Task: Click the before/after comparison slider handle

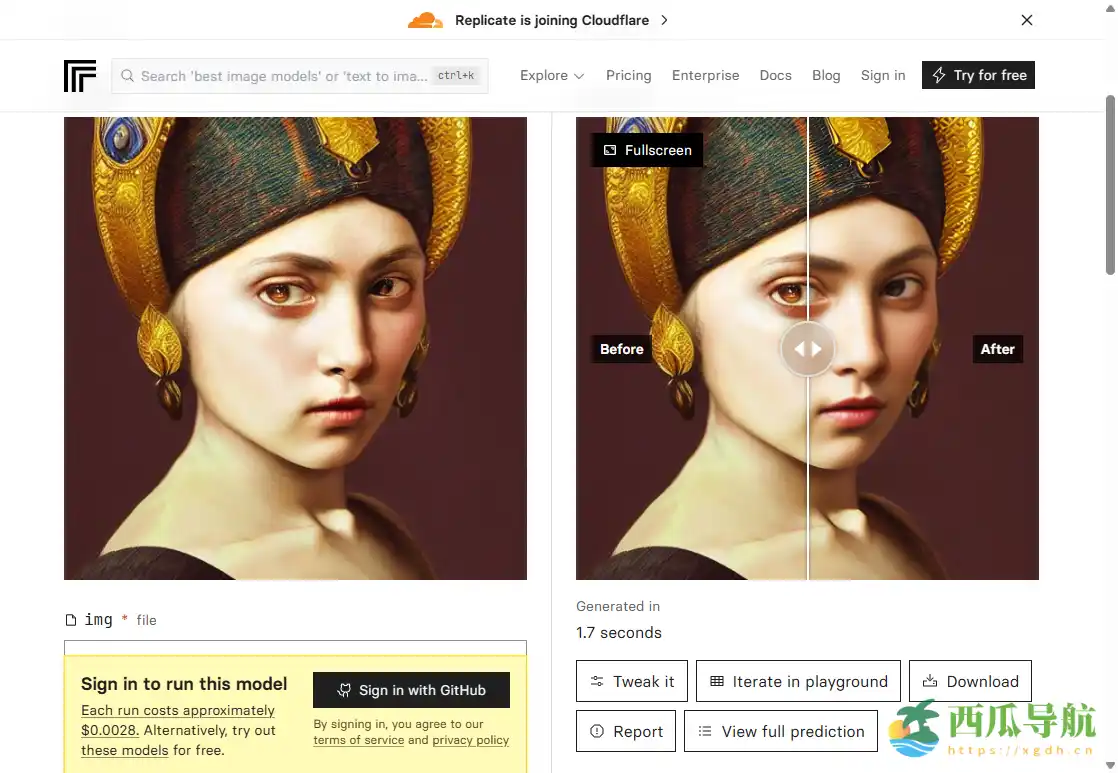Action: [807, 349]
